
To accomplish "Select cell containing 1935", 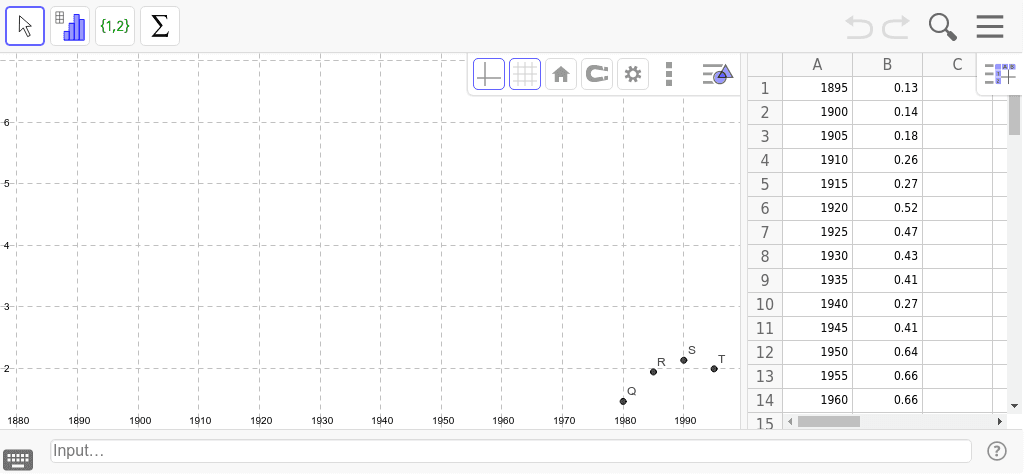I will pyautogui.click(x=818, y=280).
